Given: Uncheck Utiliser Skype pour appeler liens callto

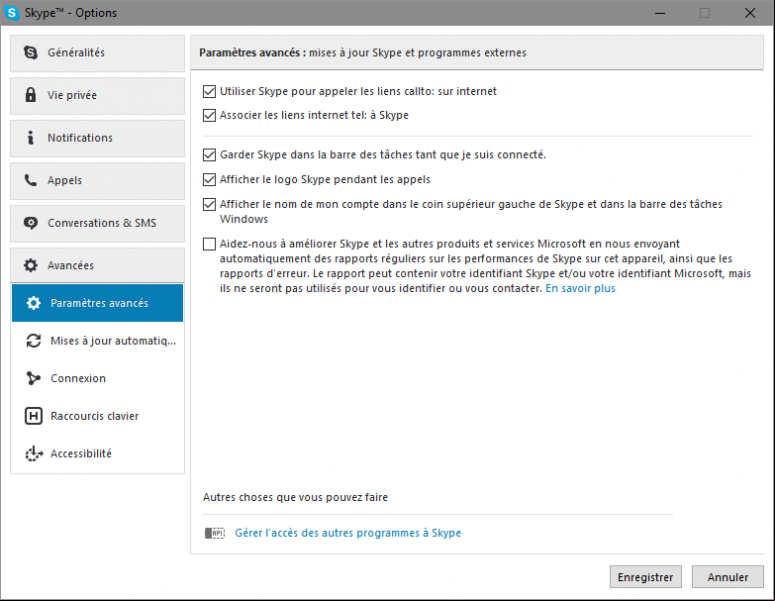Looking at the screenshot, I should coord(209,91).
